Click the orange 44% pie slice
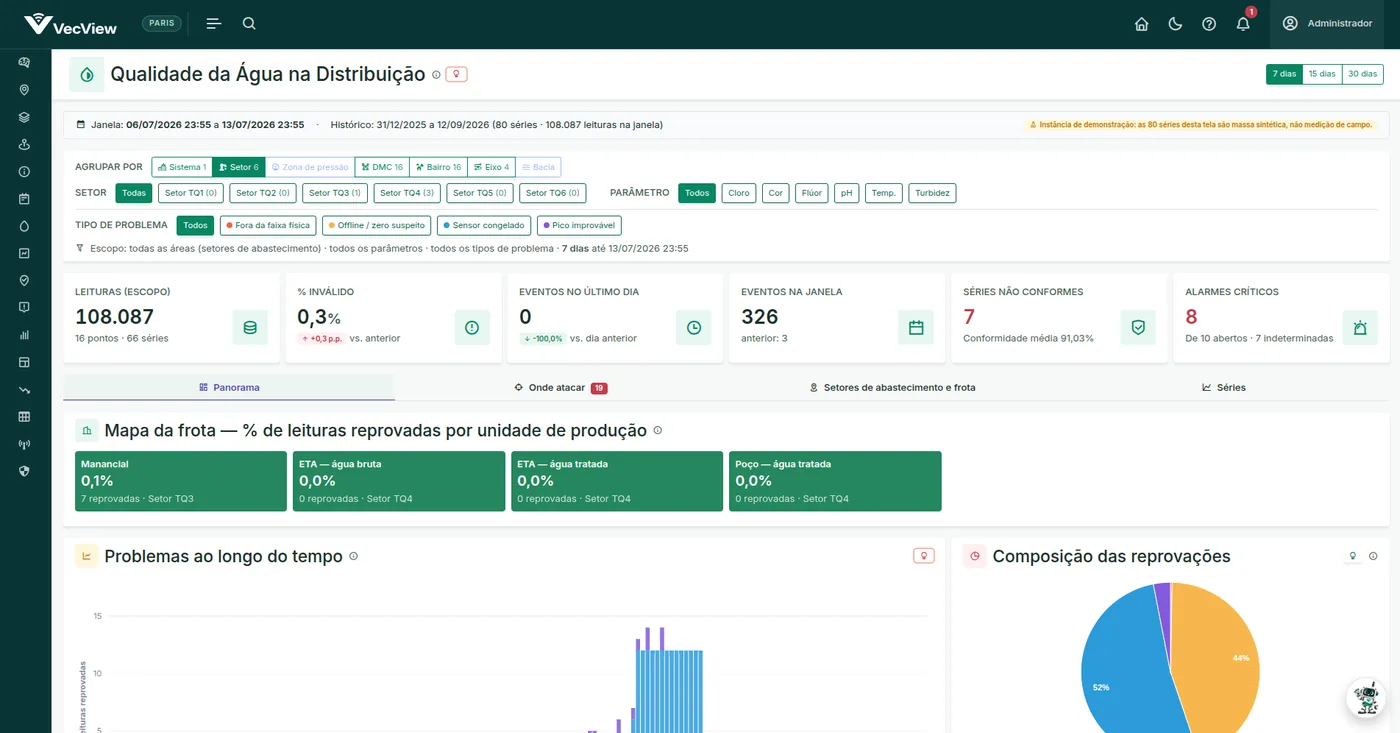 coord(1220,660)
